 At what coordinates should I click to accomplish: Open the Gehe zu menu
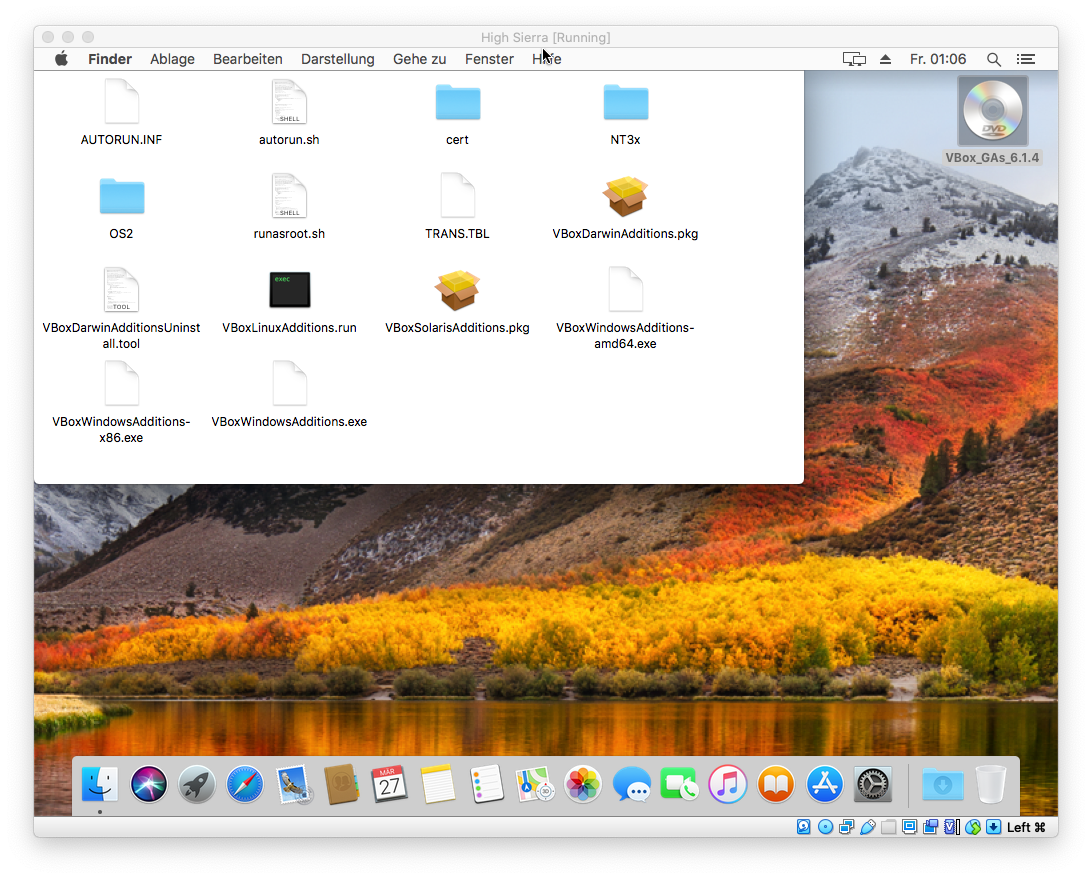[419, 59]
